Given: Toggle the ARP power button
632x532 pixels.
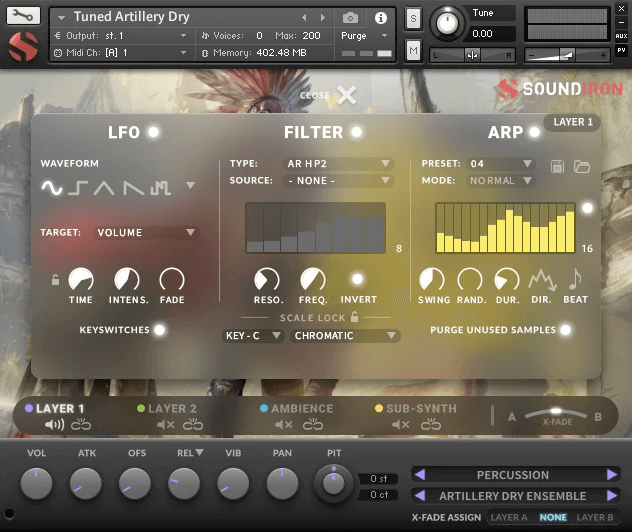Looking at the screenshot, I should [x=534, y=132].
